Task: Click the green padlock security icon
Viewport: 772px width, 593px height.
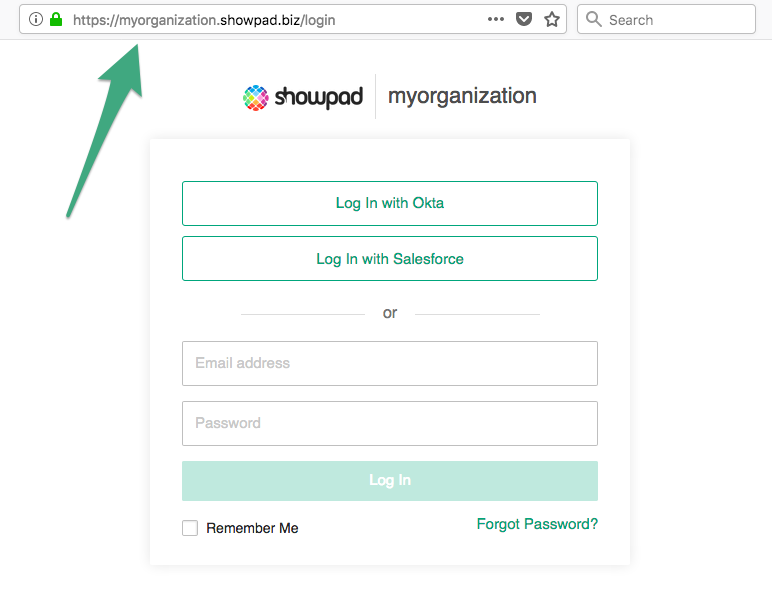Action: point(56,19)
